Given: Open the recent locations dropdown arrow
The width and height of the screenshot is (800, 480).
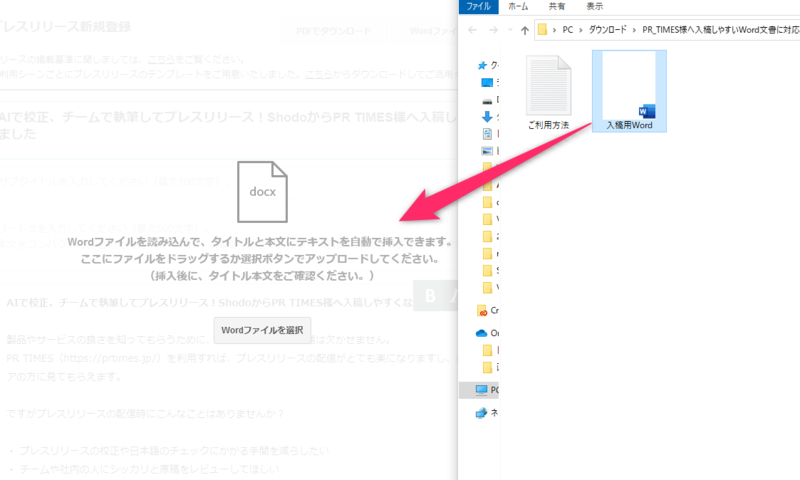Looking at the screenshot, I should [x=510, y=30].
